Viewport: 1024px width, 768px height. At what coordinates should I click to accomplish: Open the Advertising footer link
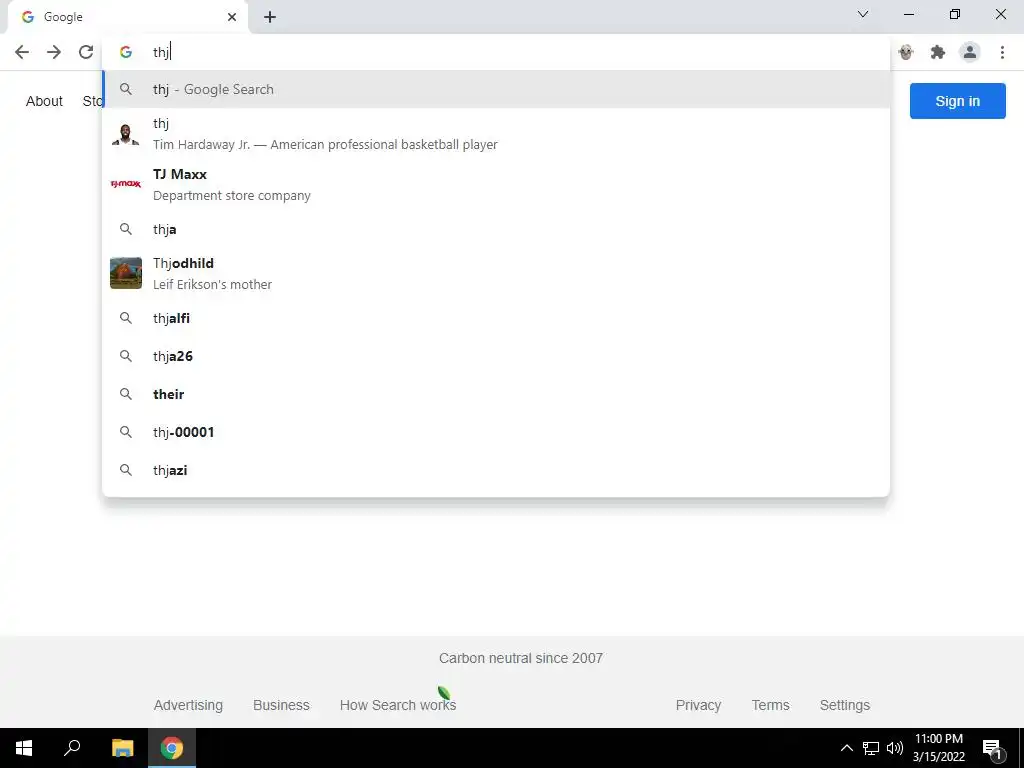(x=188, y=705)
